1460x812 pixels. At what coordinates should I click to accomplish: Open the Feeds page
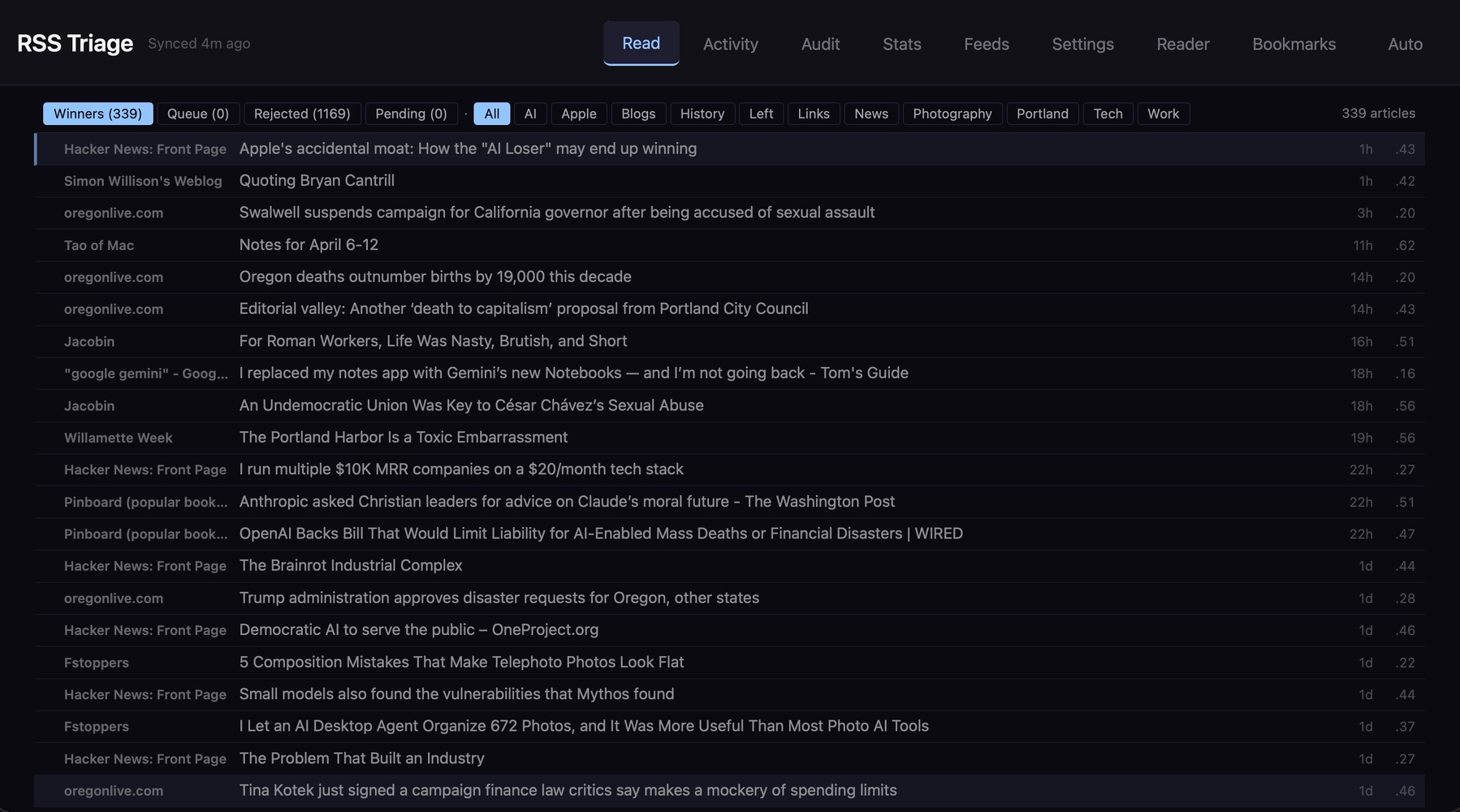[x=986, y=44]
